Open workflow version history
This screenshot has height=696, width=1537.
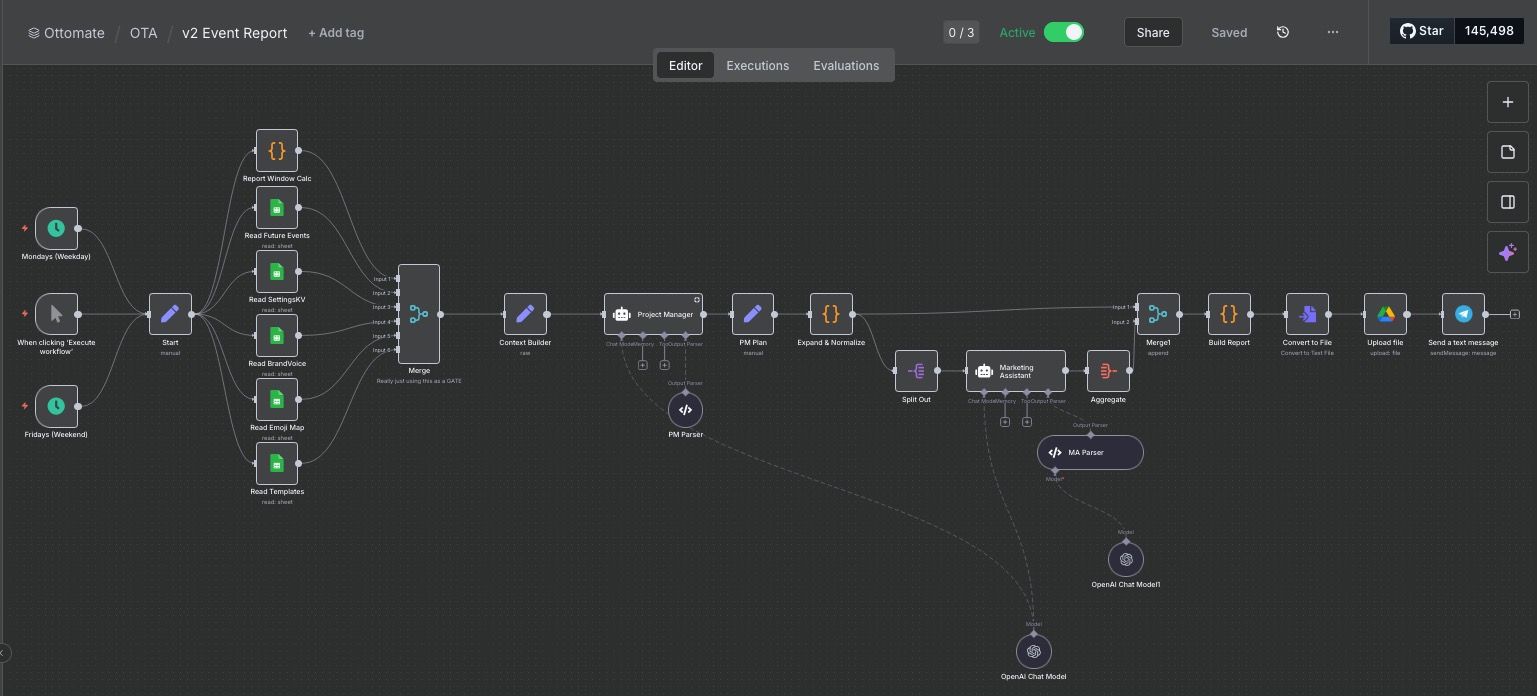click(1283, 32)
